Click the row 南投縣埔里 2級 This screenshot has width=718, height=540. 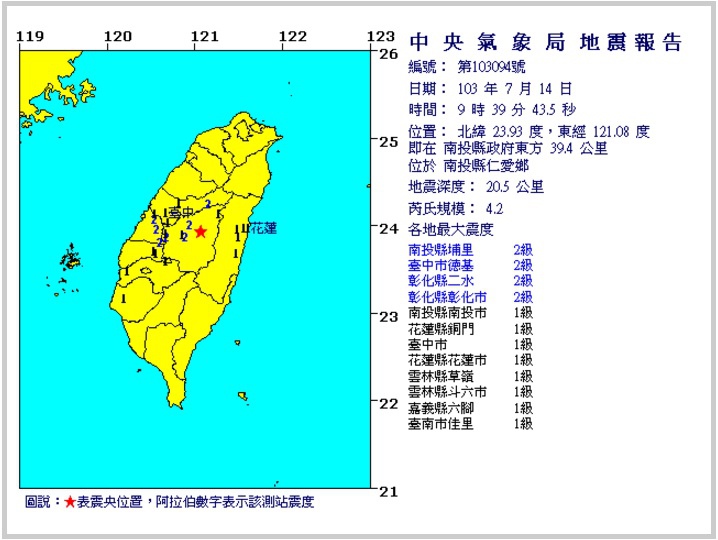470,250
